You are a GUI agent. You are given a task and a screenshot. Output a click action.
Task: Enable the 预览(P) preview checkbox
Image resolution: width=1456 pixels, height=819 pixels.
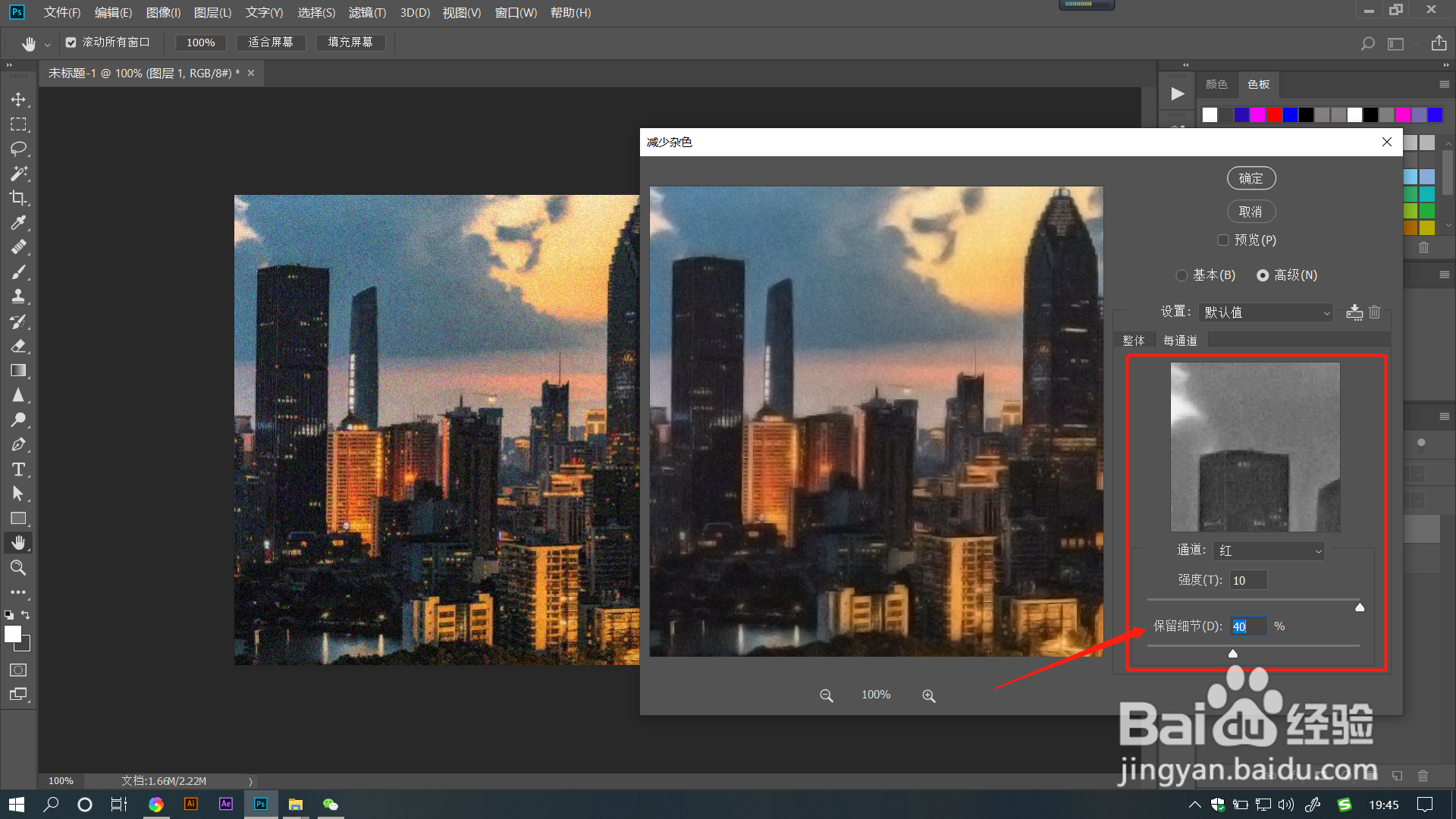coord(1222,240)
